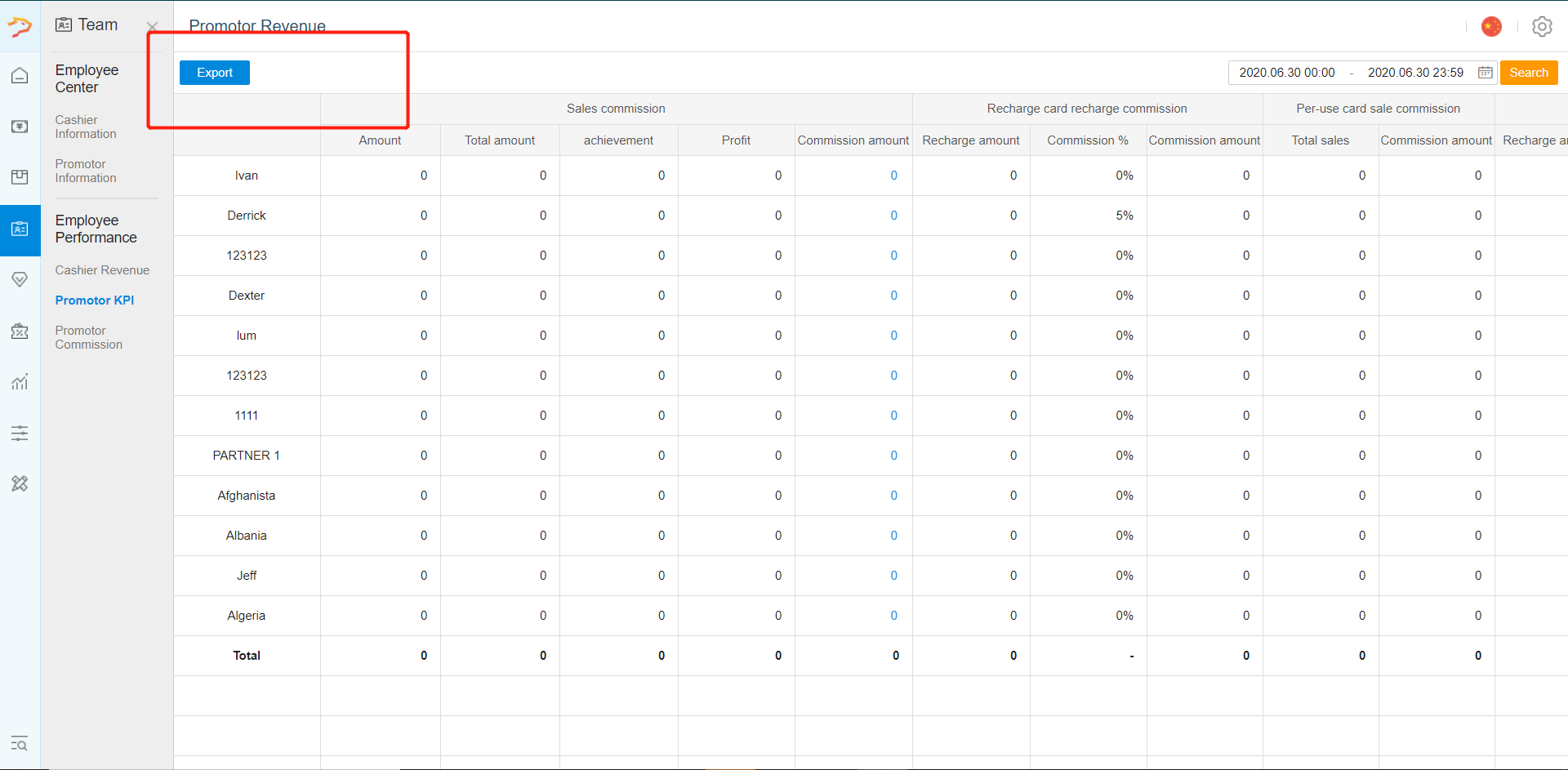This screenshot has width=1568, height=770.
Task: Open Cashier Information menu item
Action: [x=86, y=127]
